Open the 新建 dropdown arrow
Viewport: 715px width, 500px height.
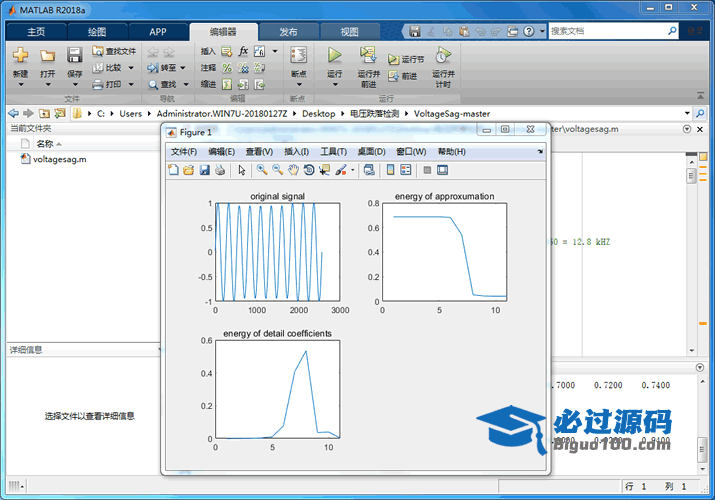click(x=21, y=84)
